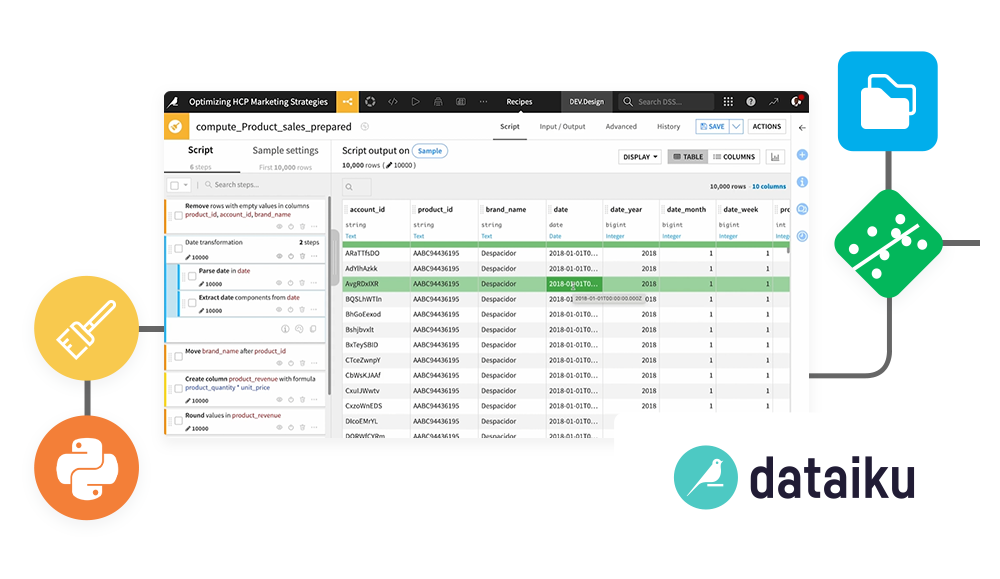Click the green quality bar under account_id
The height and width of the screenshot is (579, 1000).
[377, 244]
